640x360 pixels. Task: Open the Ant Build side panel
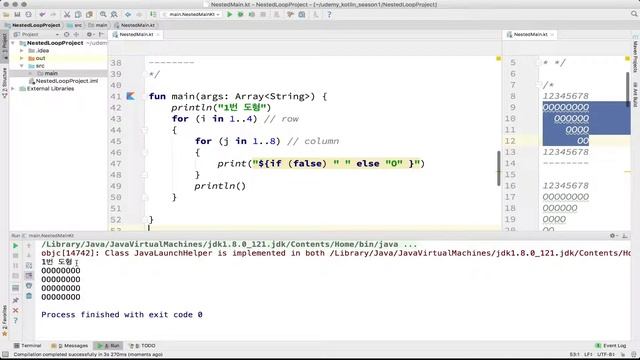636,95
